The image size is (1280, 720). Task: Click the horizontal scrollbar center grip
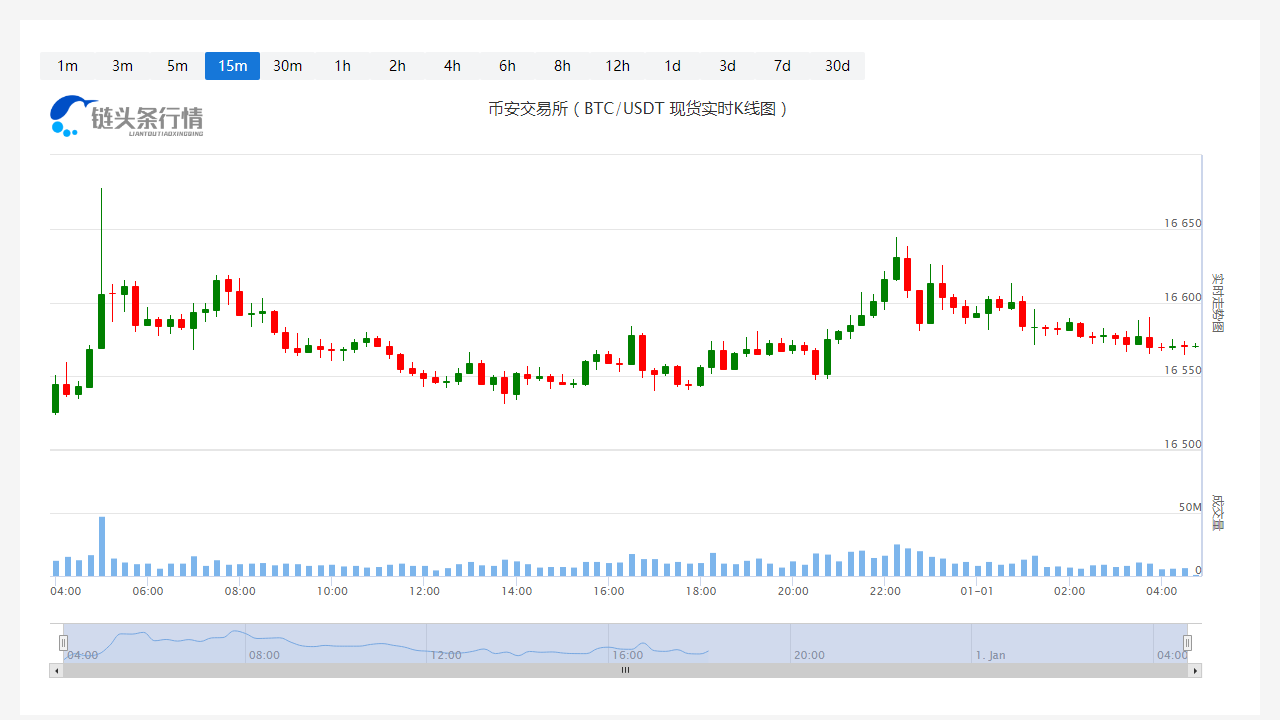tap(625, 671)
